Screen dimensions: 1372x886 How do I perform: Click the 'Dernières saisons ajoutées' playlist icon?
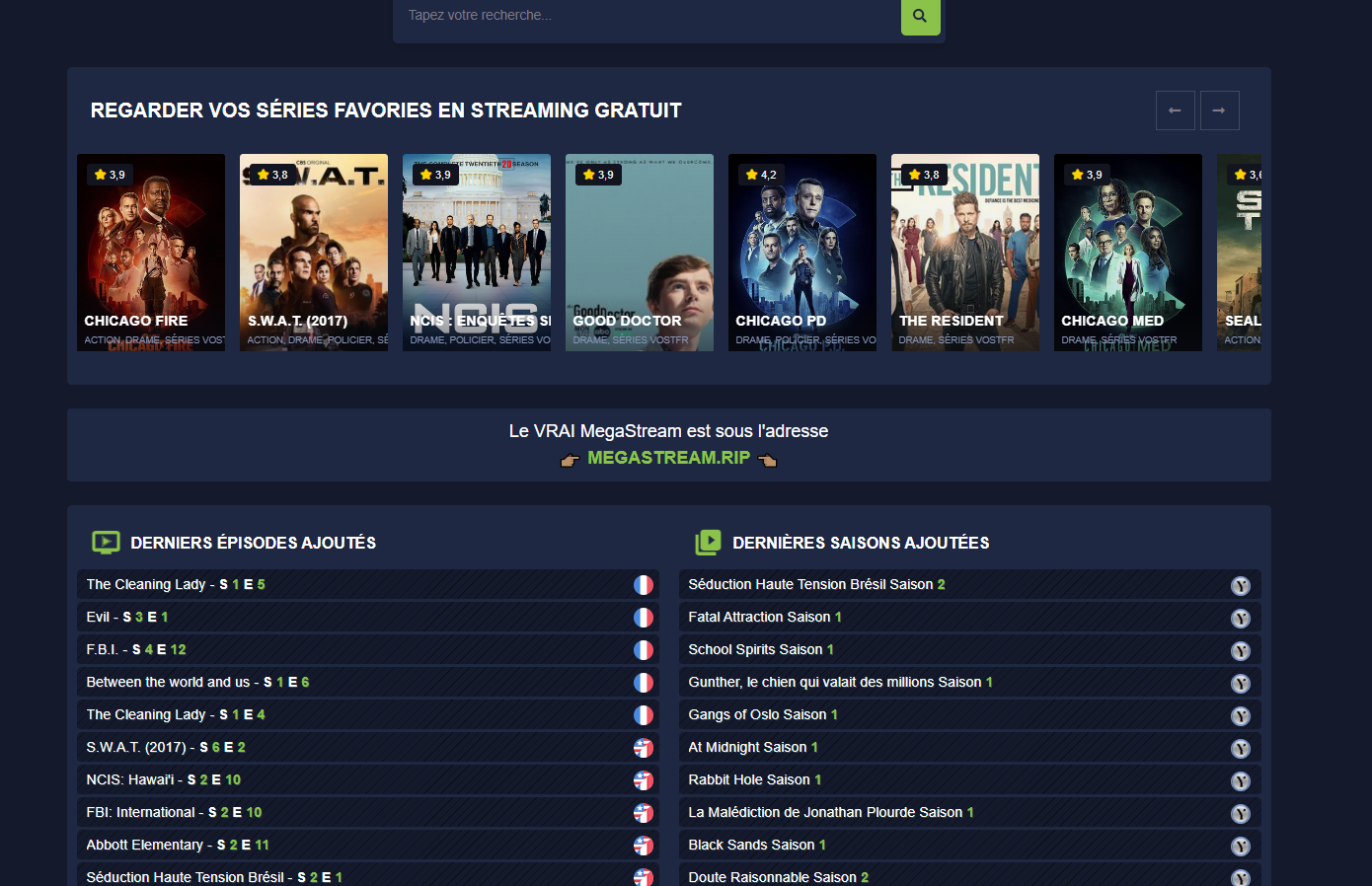[x=708, y=542]
